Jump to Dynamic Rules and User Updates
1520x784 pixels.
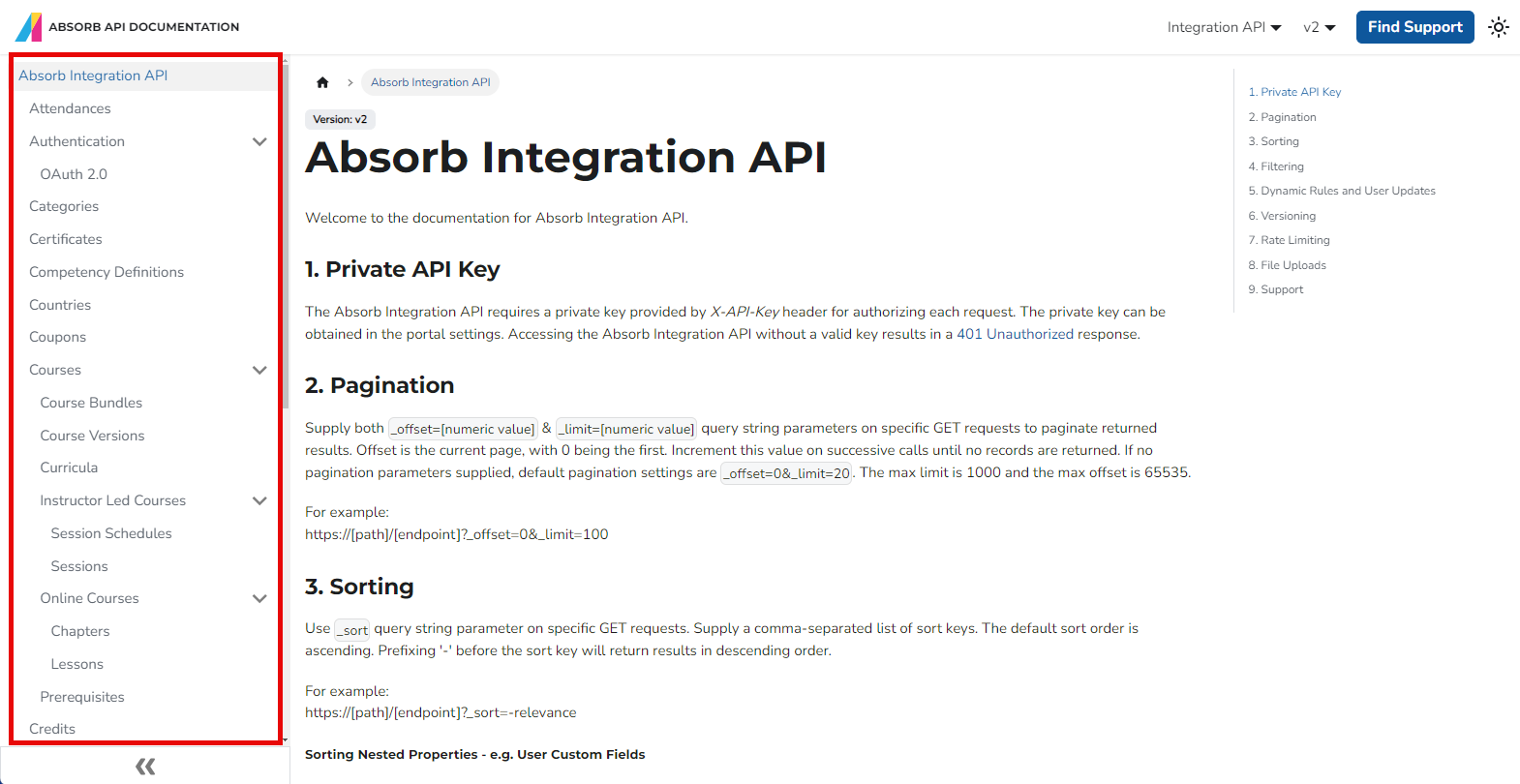[1342, 191]
